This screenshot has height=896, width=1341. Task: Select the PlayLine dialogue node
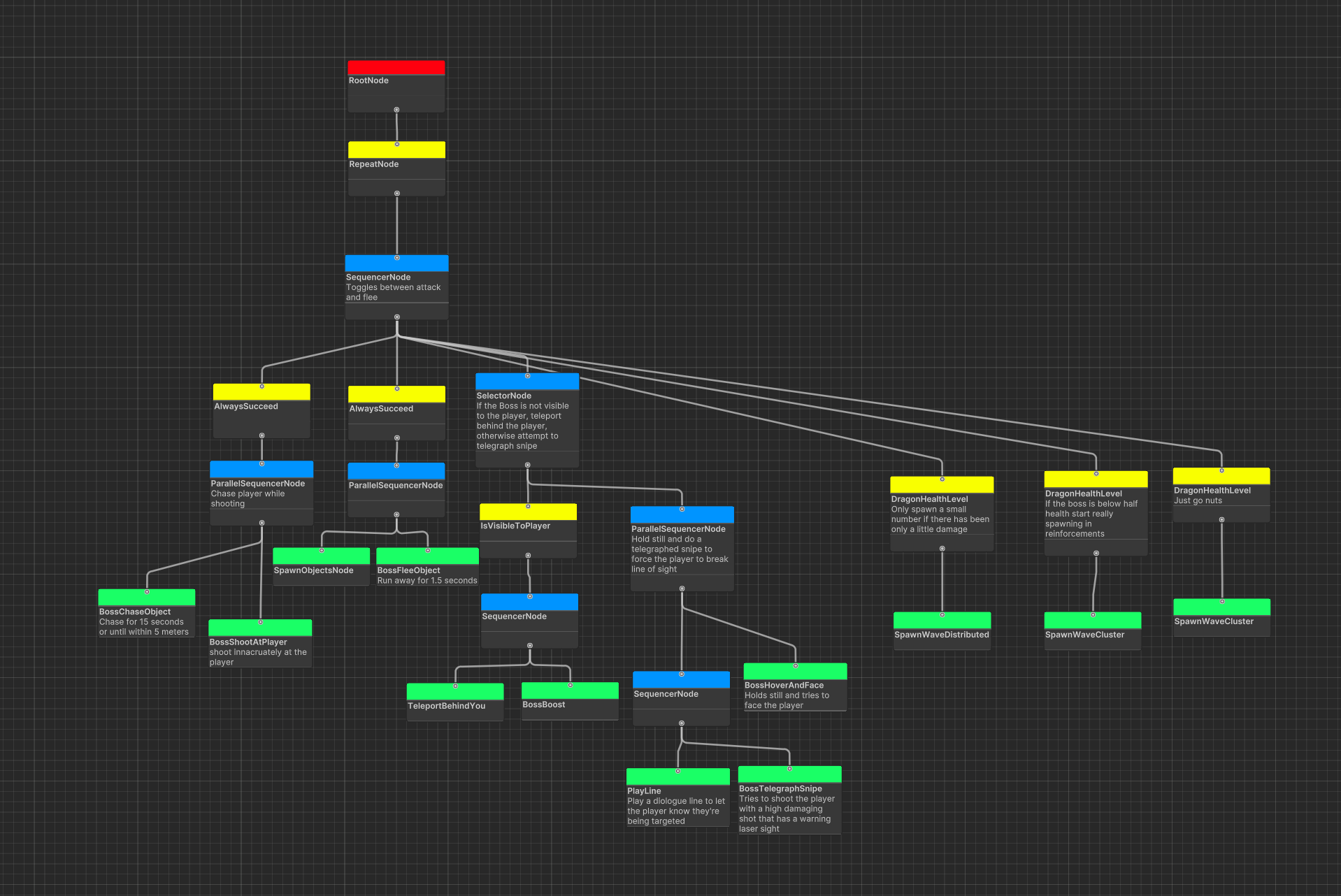point(677,802)
